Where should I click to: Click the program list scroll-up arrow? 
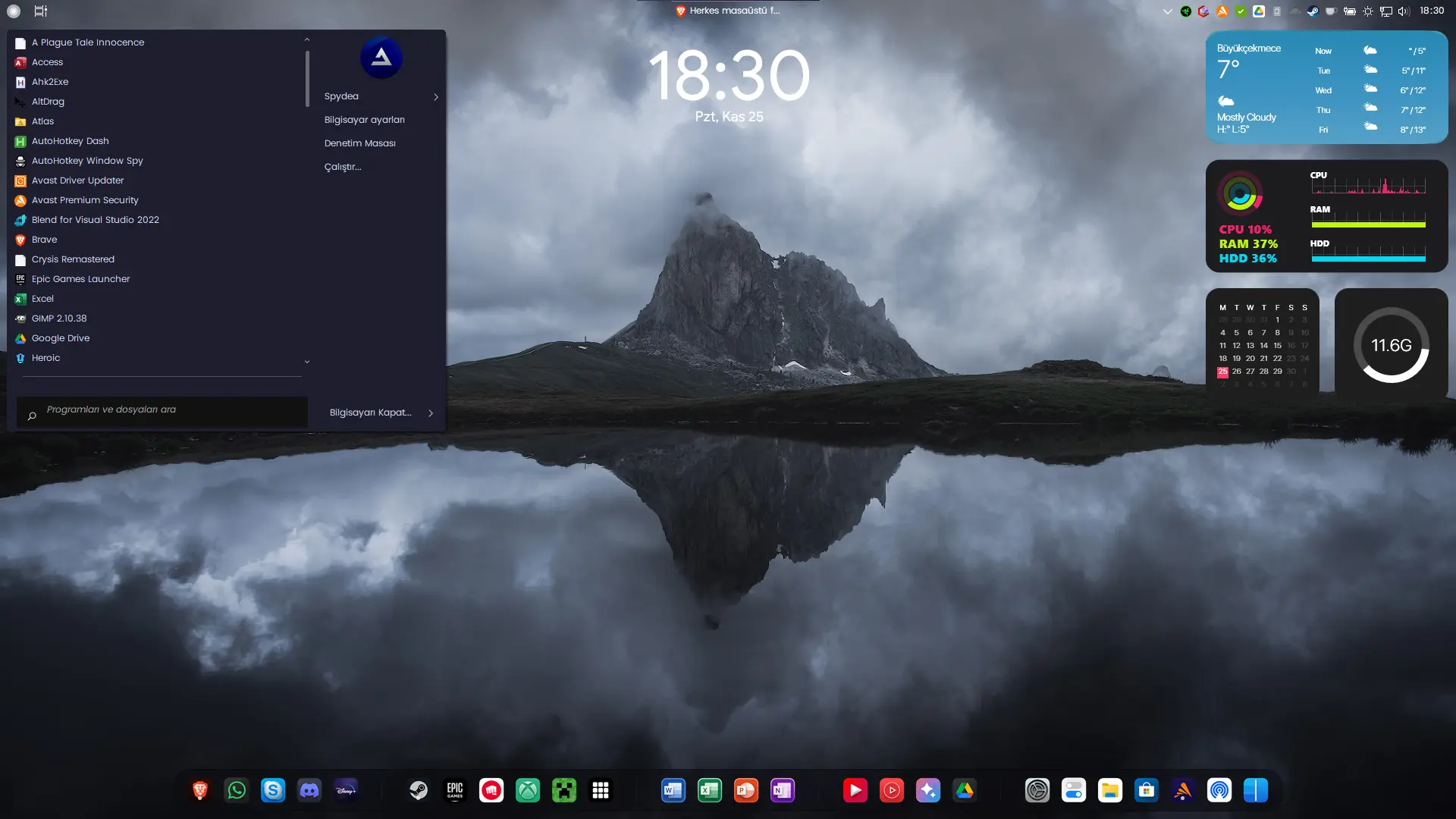(x=307, y=39)
